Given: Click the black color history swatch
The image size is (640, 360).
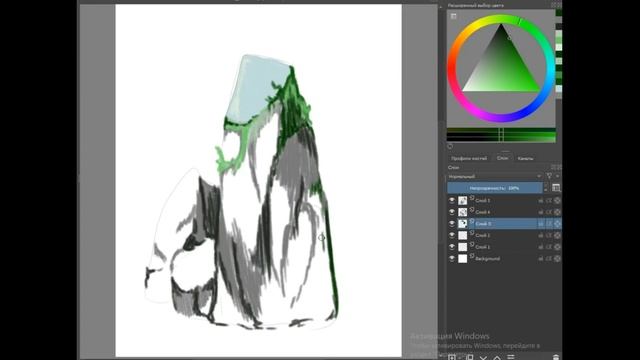Looking at the screenshot, I should pos(559,27).
